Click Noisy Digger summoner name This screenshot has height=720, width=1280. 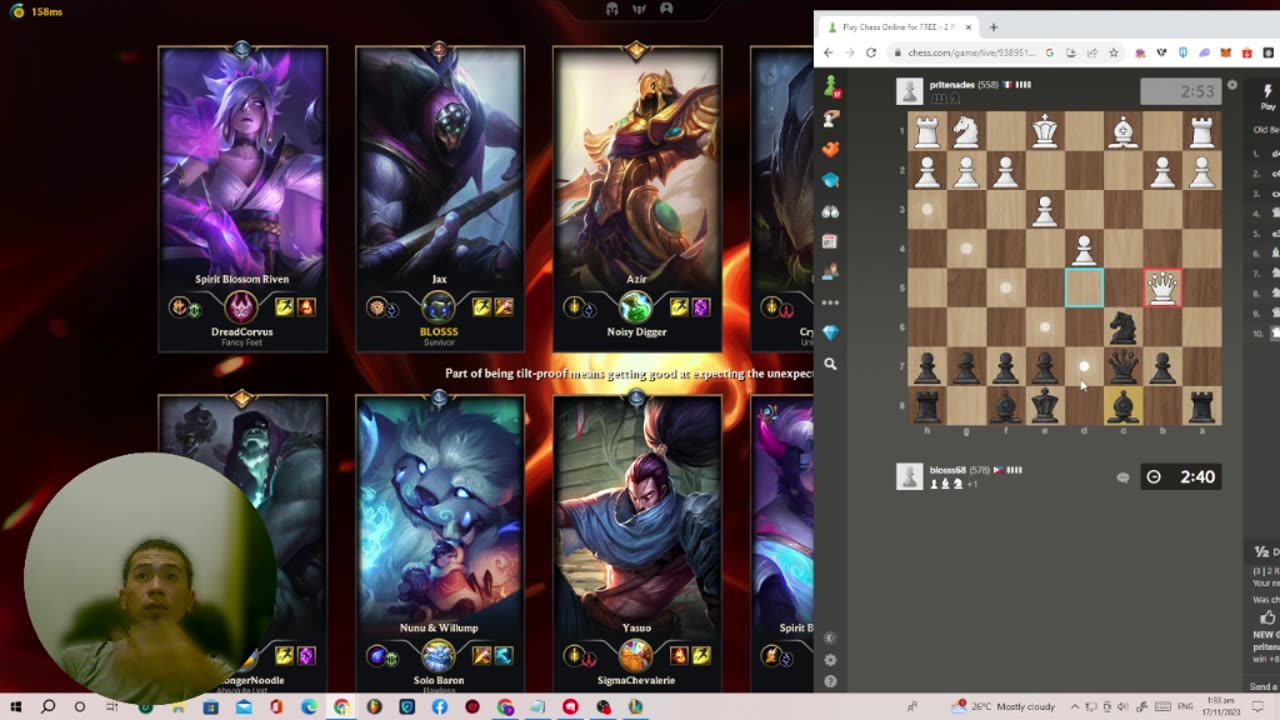637,332
